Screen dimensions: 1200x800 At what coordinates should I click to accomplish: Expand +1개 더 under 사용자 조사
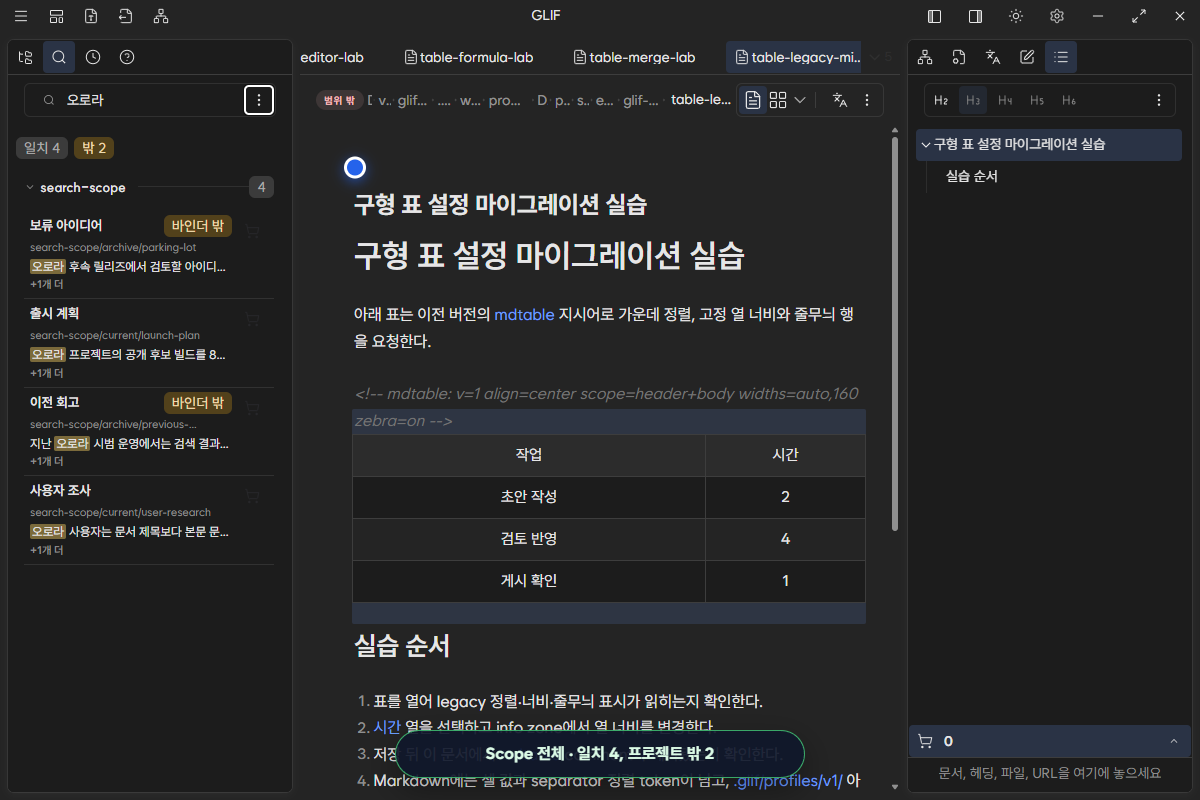point(47,550)
